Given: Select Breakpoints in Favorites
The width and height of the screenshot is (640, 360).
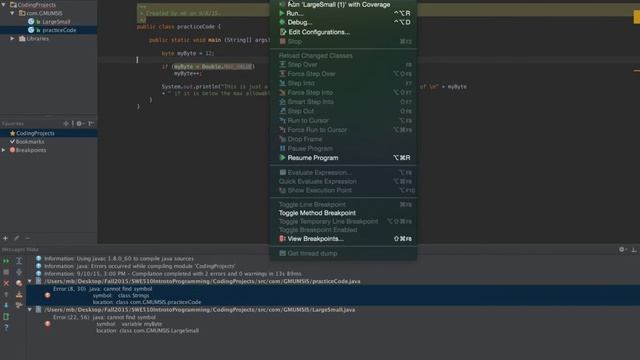Looking at the screenshot, I should pyautogui.click(x=31, y=150).
